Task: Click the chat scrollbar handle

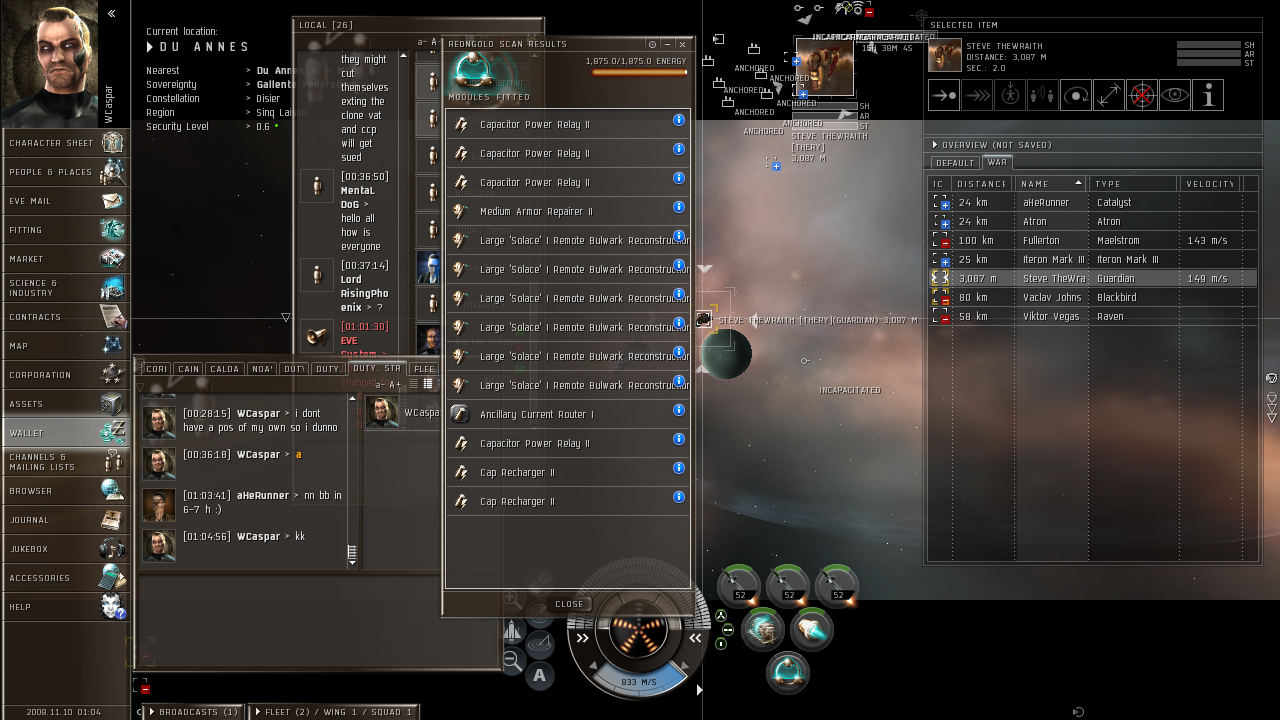Action: click(x=352, y=553)
